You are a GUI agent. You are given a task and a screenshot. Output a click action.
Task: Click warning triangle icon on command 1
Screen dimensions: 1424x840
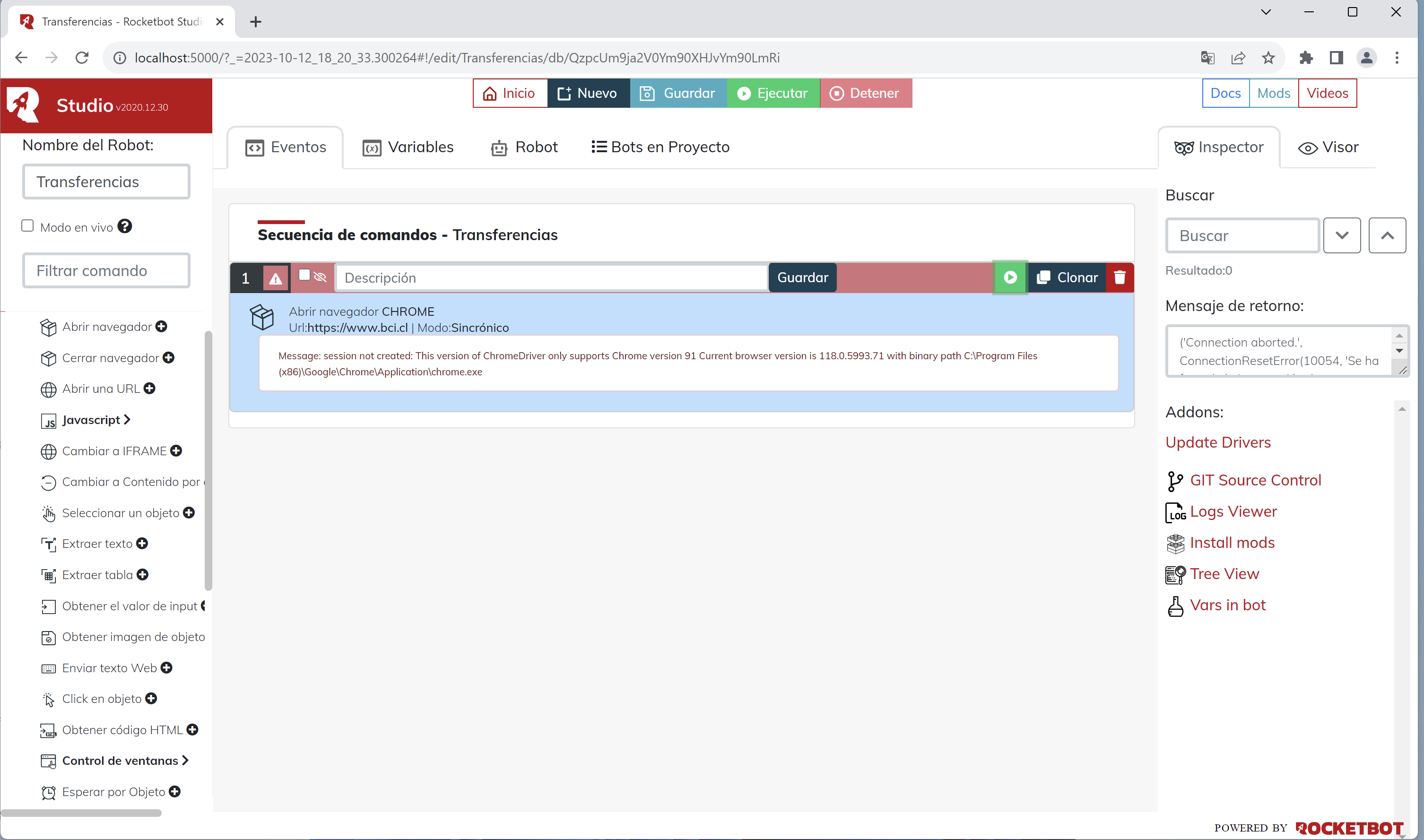(276, 278)
